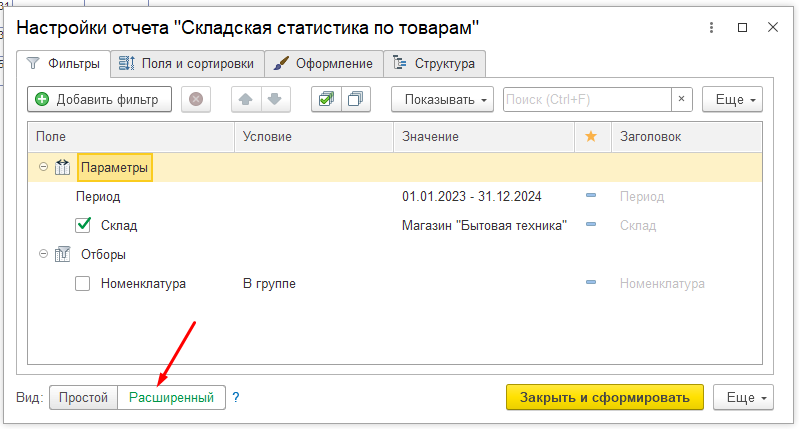Click the star column header
This screenshot has width=799, height=429.
coord(591,137)
